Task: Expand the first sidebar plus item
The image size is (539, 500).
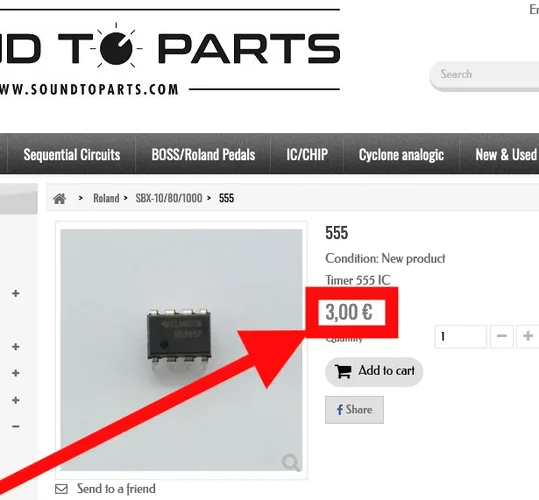Action: pos(15,293)
